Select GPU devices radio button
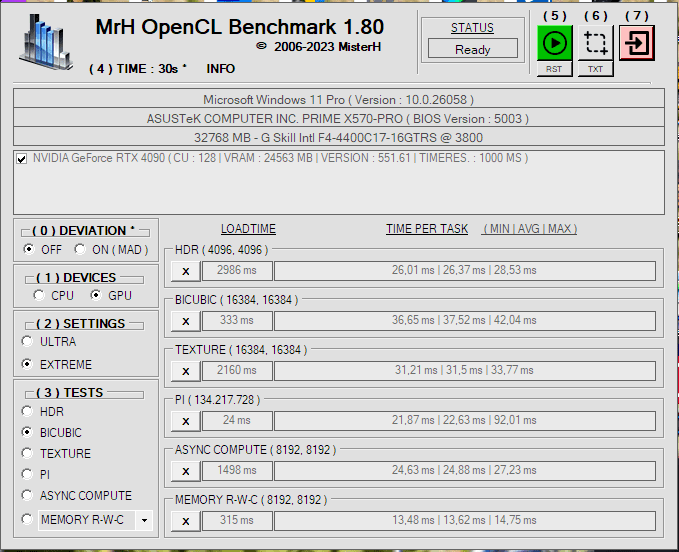The image size is (679, 552). [96, 295]
